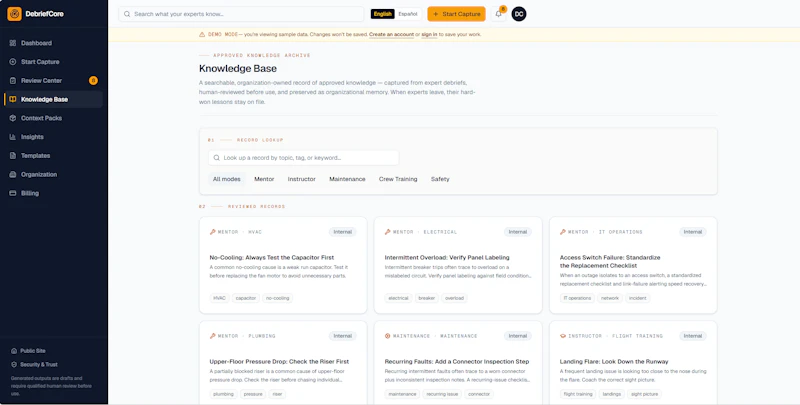Select the All modes filter
The width and height of the screenshot is (800, 405).
[x=227, y=179]
